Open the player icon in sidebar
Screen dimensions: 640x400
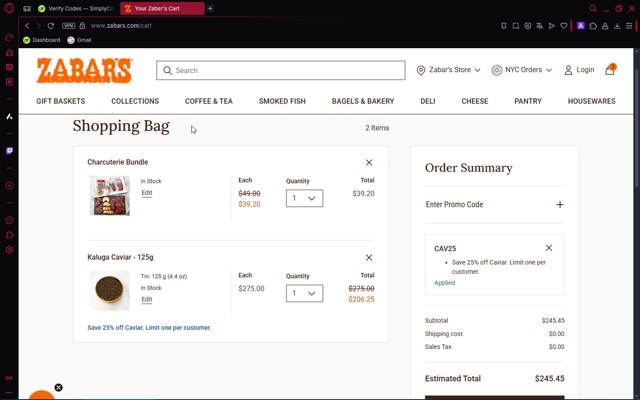click(x=9, y=186)
